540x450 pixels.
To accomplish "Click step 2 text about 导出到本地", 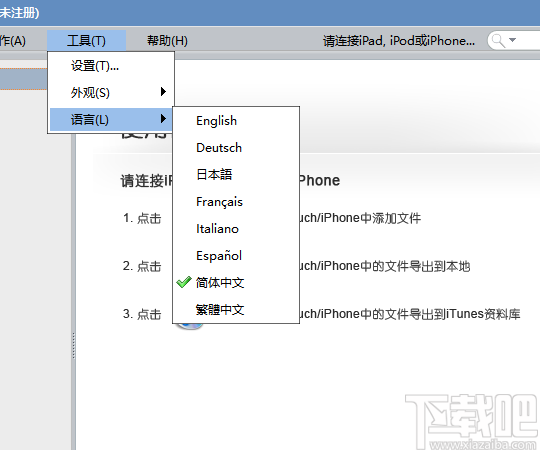I will tap(384, 266).
